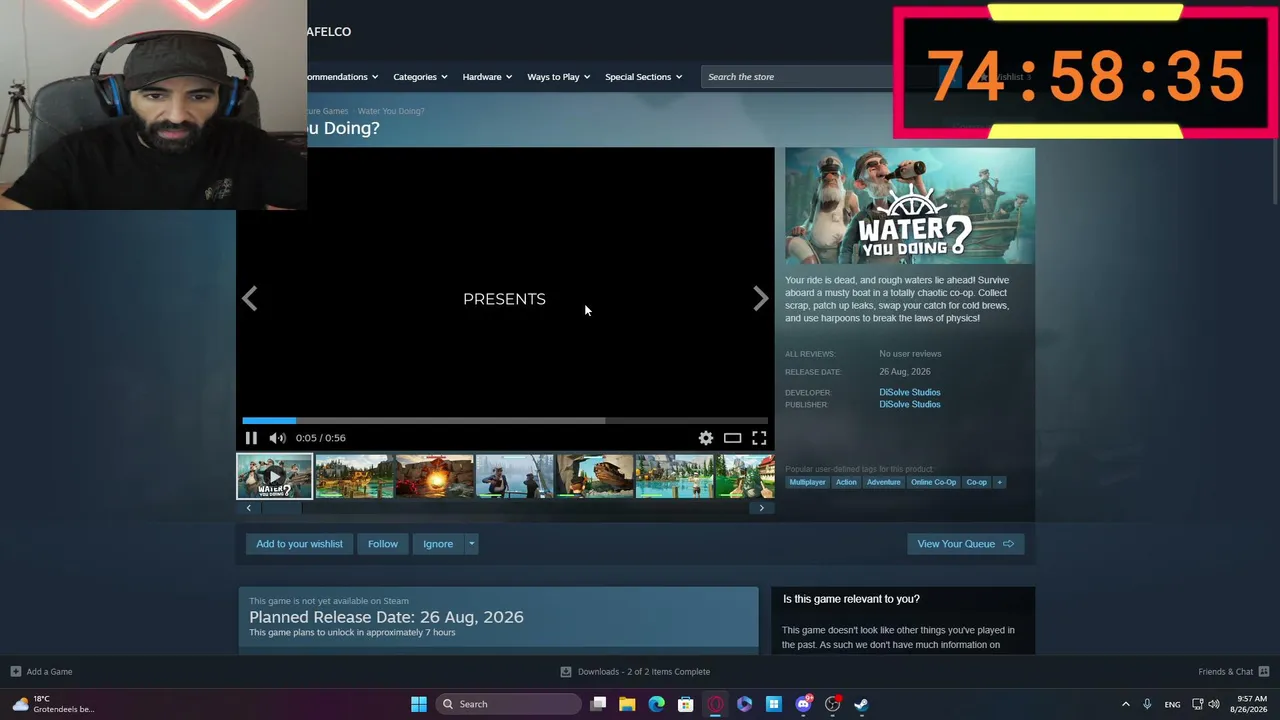
Task: Click the 'Is this game relevant to you?' heading
Action: click(851, 599)
